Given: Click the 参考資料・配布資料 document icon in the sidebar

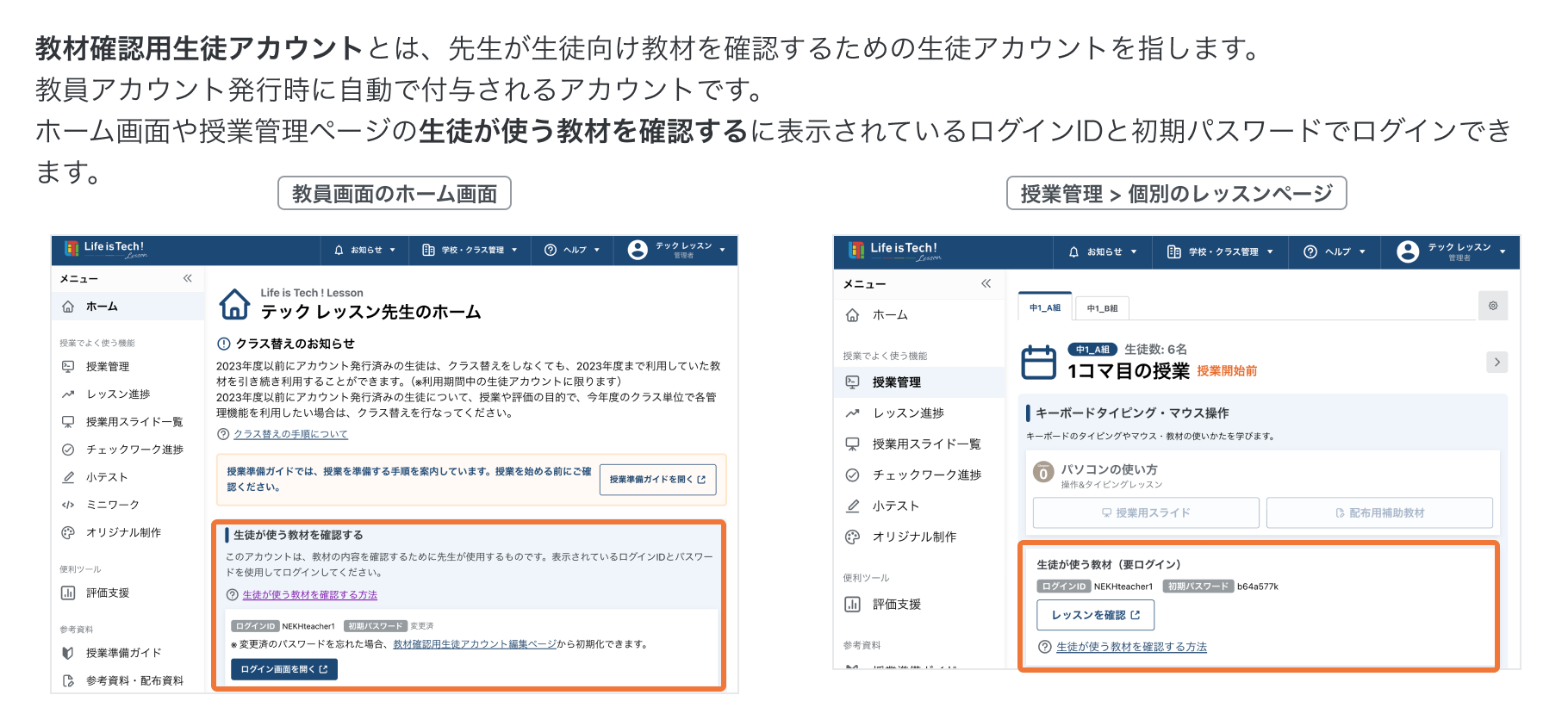Looking at the screenshot, I should click(x=68, y=680).
